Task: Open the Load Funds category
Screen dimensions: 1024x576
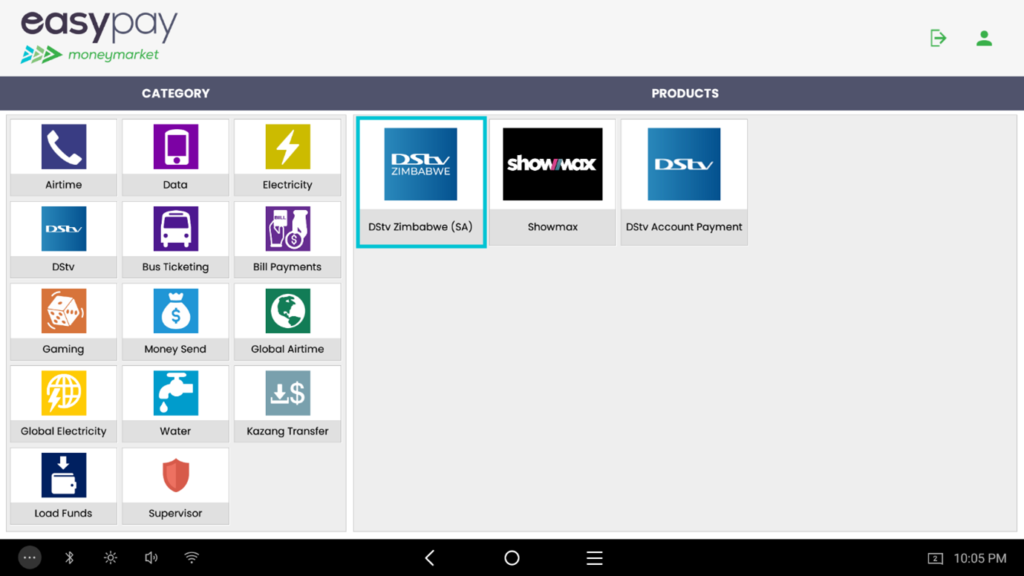Action: (x=63, y=486)
